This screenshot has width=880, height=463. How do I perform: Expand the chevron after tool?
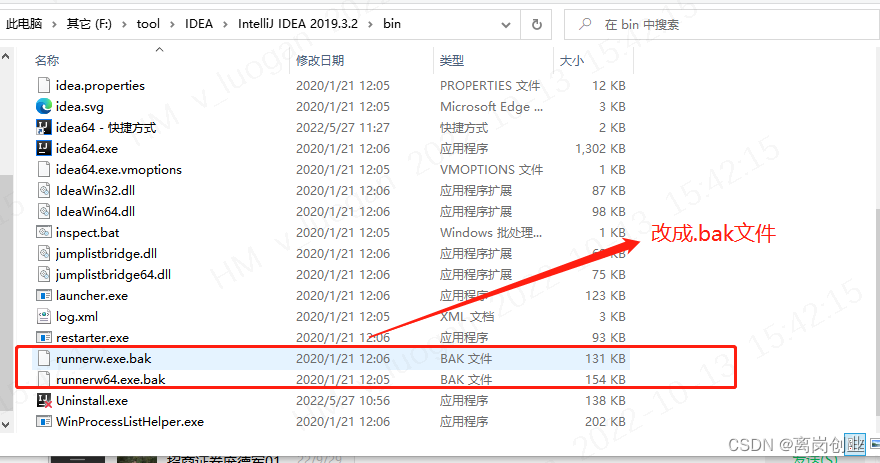(172, 24)
